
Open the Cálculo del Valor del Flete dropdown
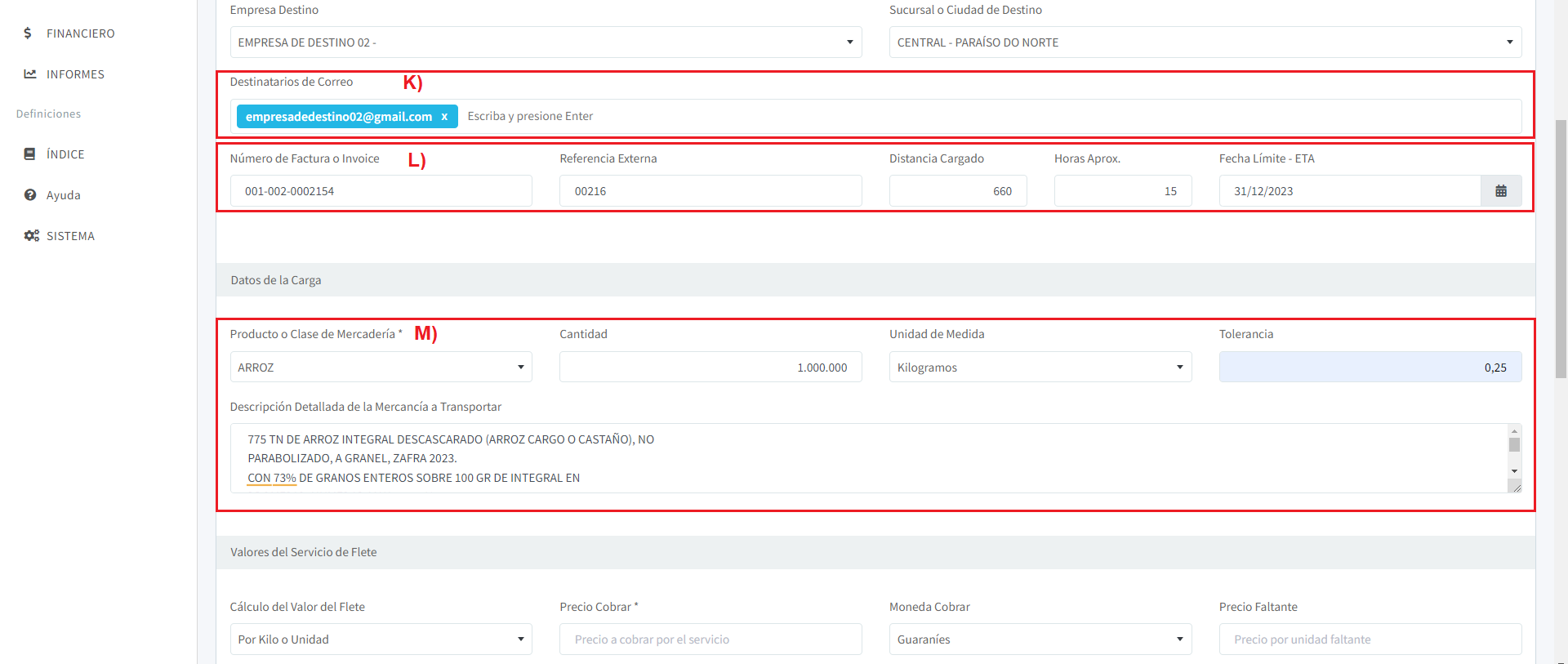pyautogui.click(x=381, y=639)
